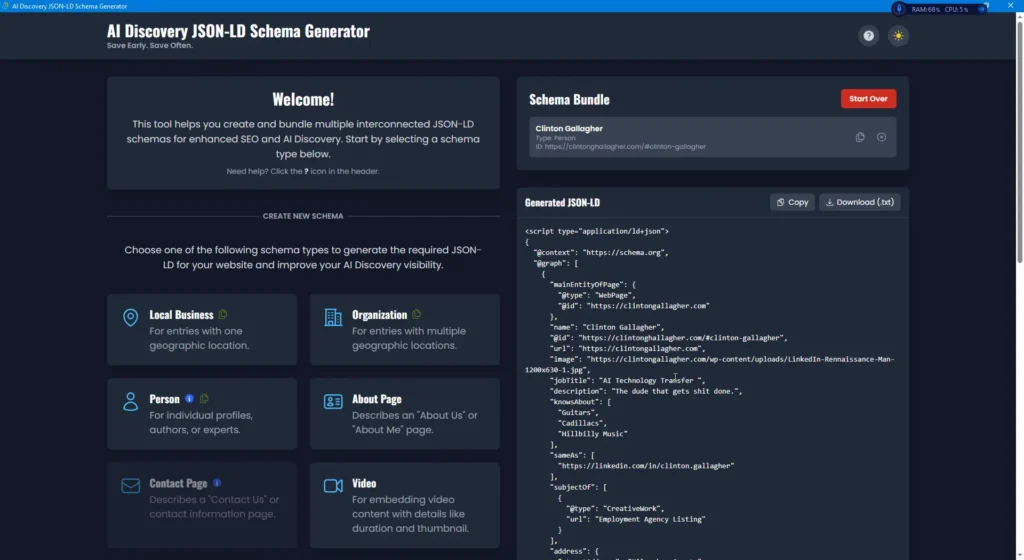Click 'Need help? Click the ? icon' hint

[303, 171]
